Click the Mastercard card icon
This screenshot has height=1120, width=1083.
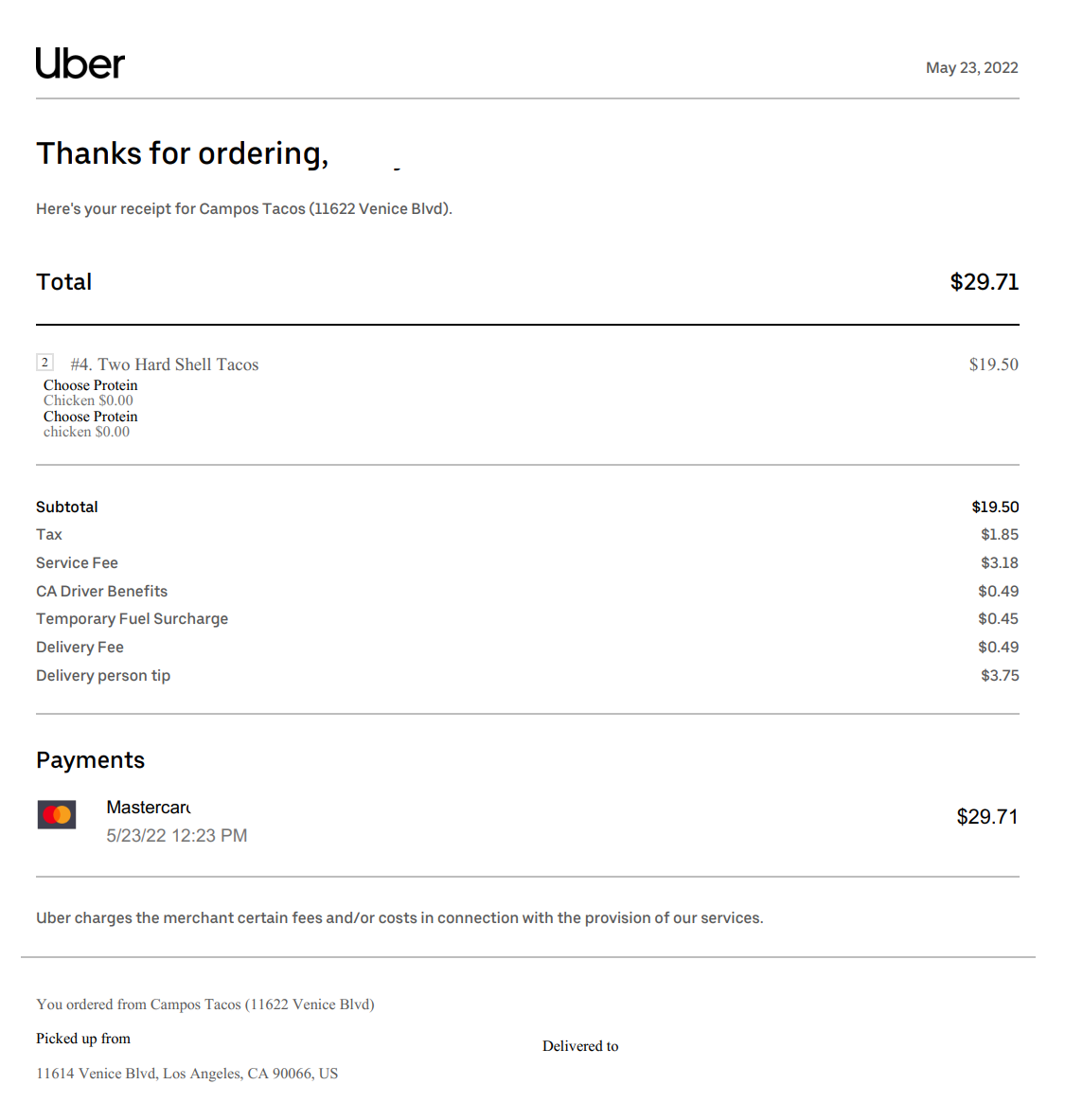click(57, 814)
